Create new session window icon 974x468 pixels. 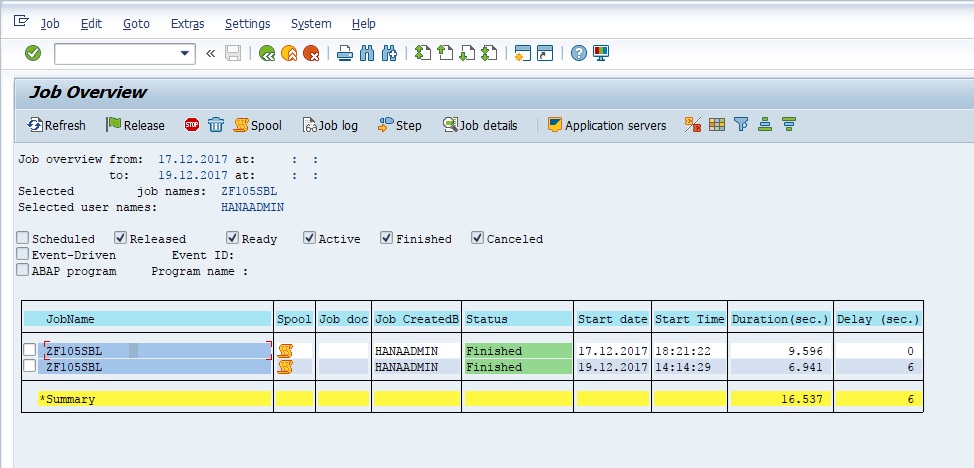tap(523, 53)
